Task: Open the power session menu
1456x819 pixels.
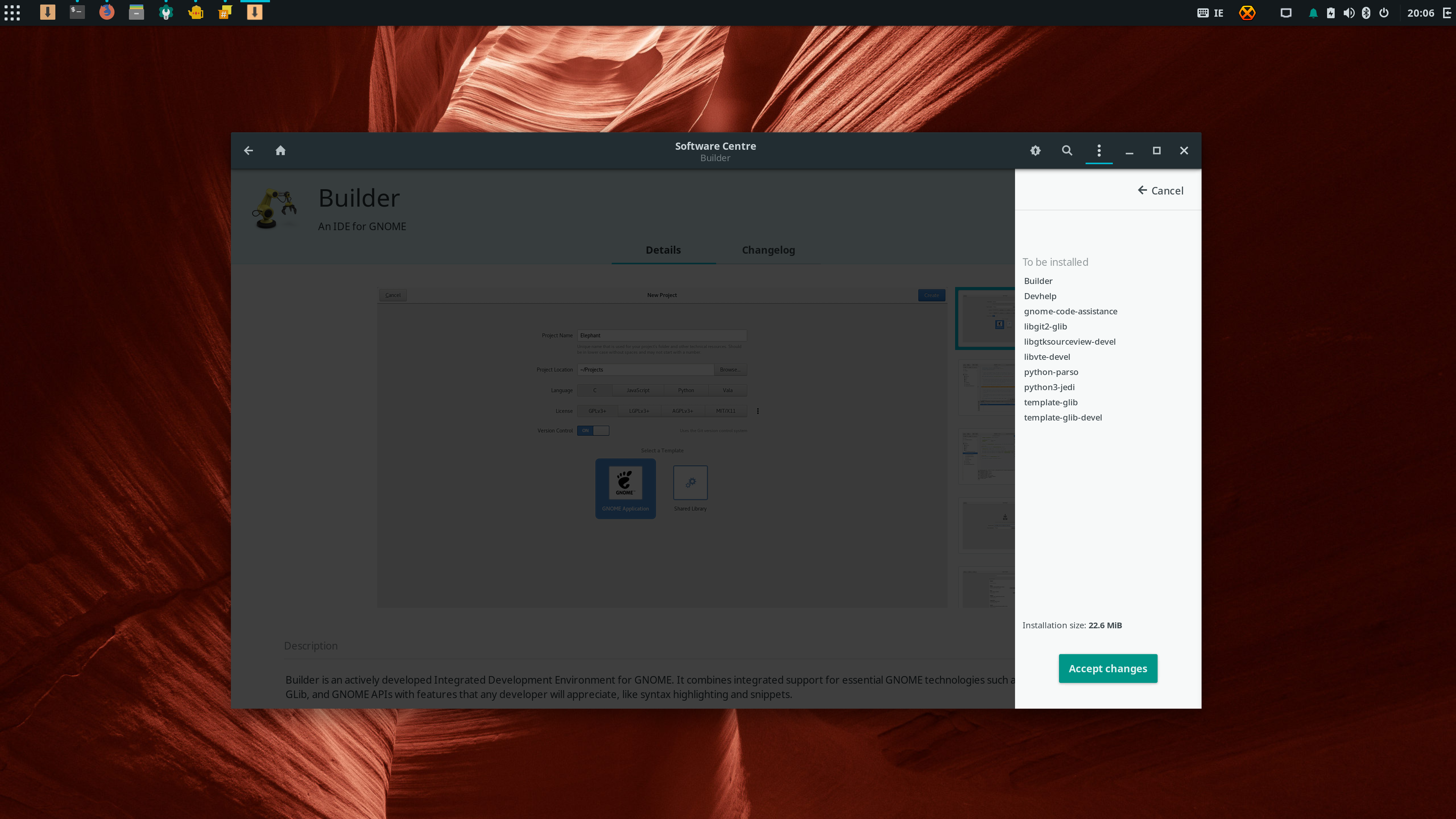Action: click(1384, 13)
